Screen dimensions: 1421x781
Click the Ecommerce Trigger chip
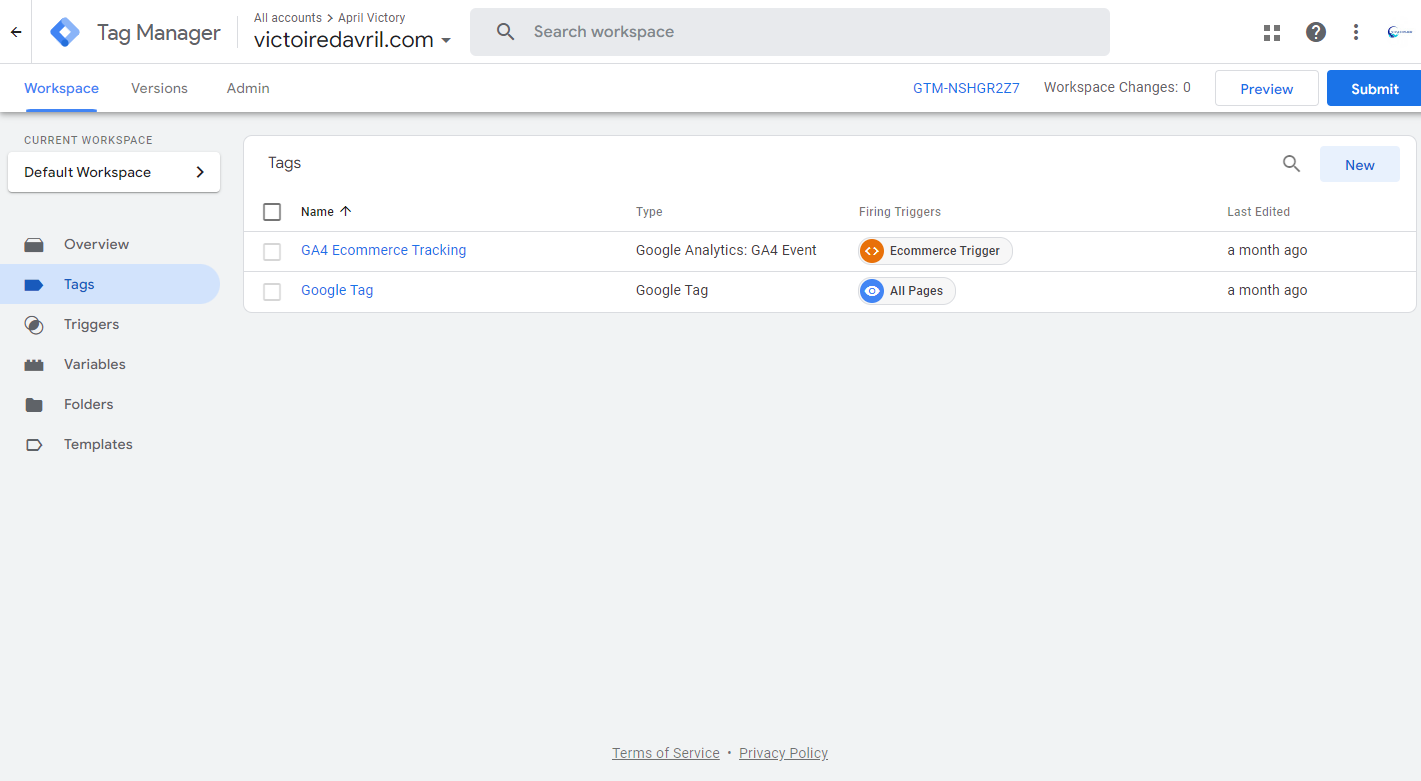pyautogui.click(x=935, y=251)
